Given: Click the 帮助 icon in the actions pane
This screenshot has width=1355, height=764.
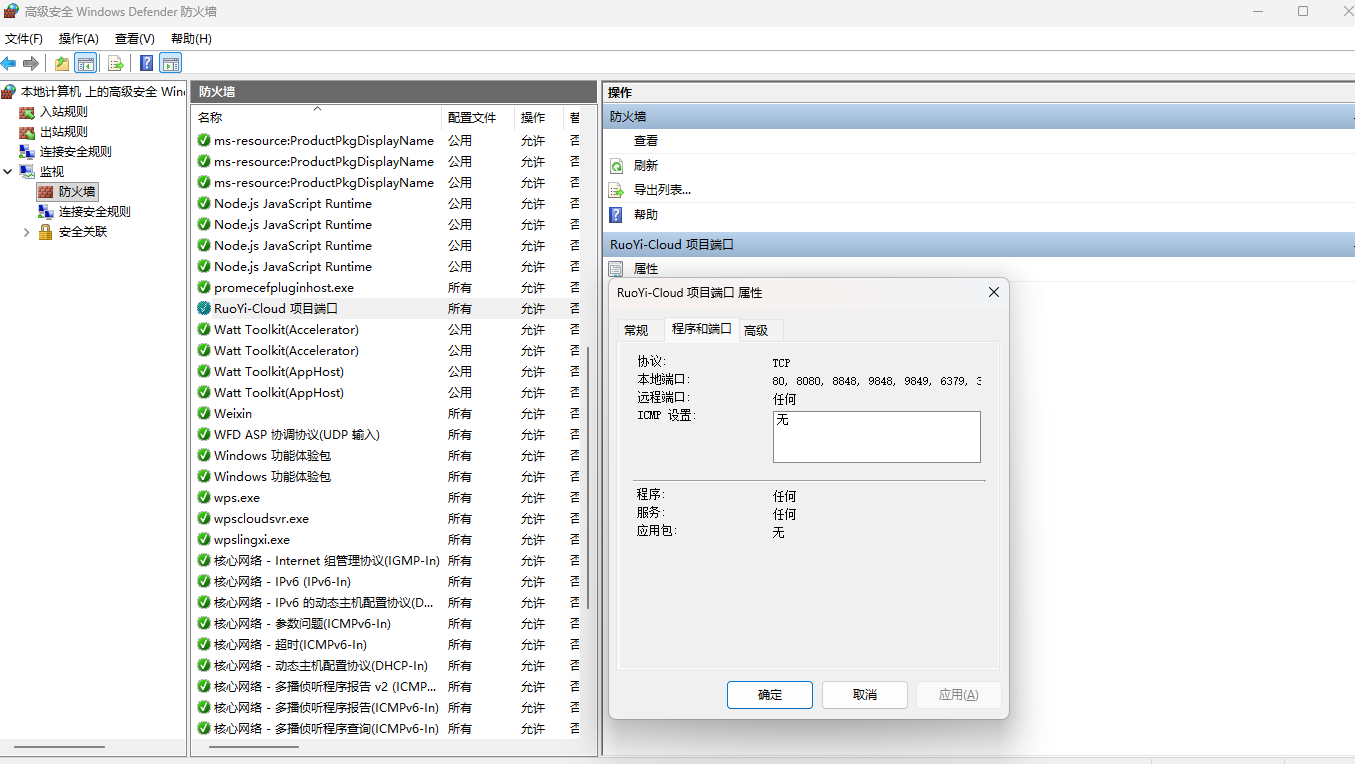Looking at the screenshot, I should [617, 215].
